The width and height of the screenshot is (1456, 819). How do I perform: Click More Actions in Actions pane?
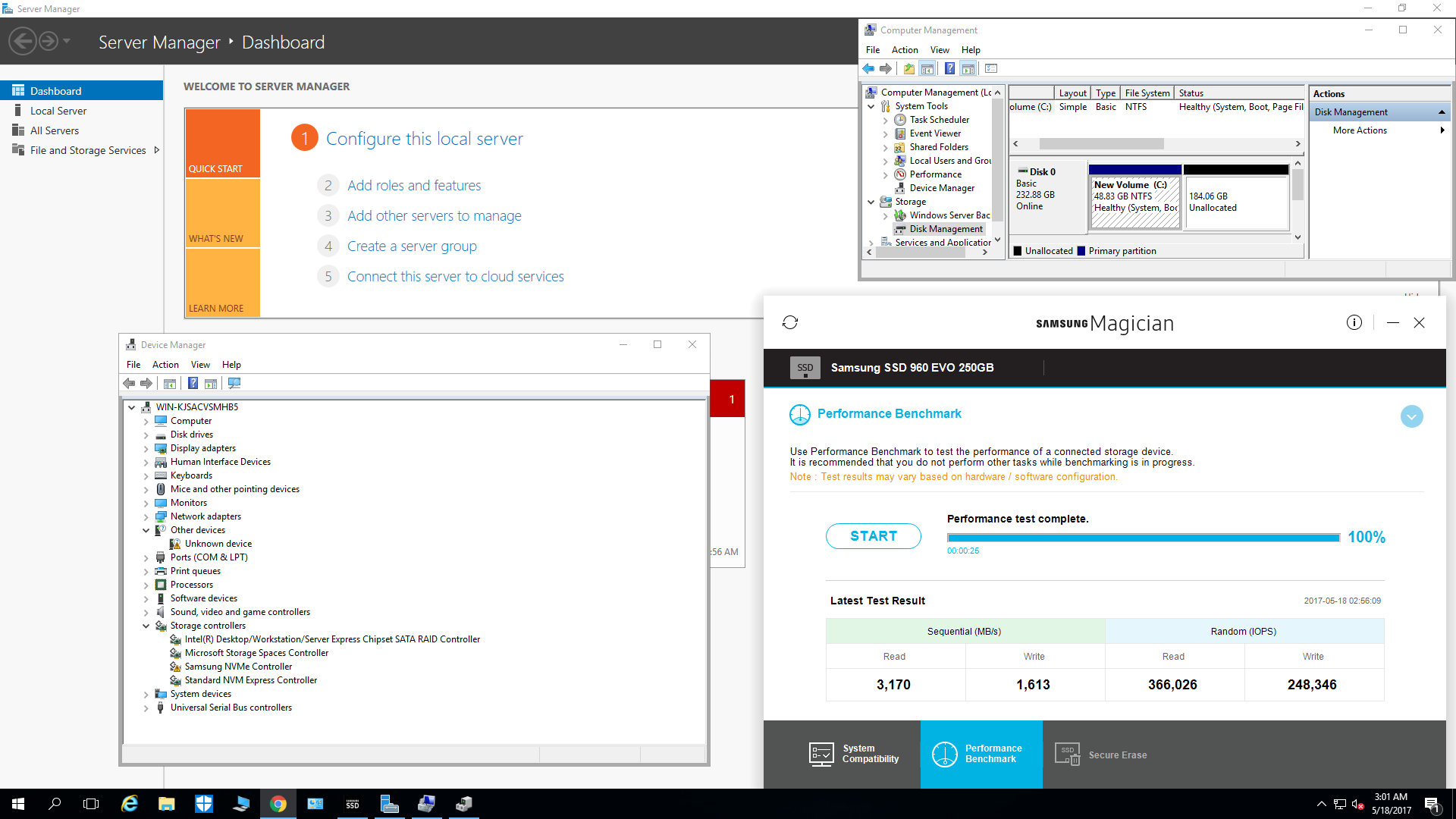point(1360,130)
